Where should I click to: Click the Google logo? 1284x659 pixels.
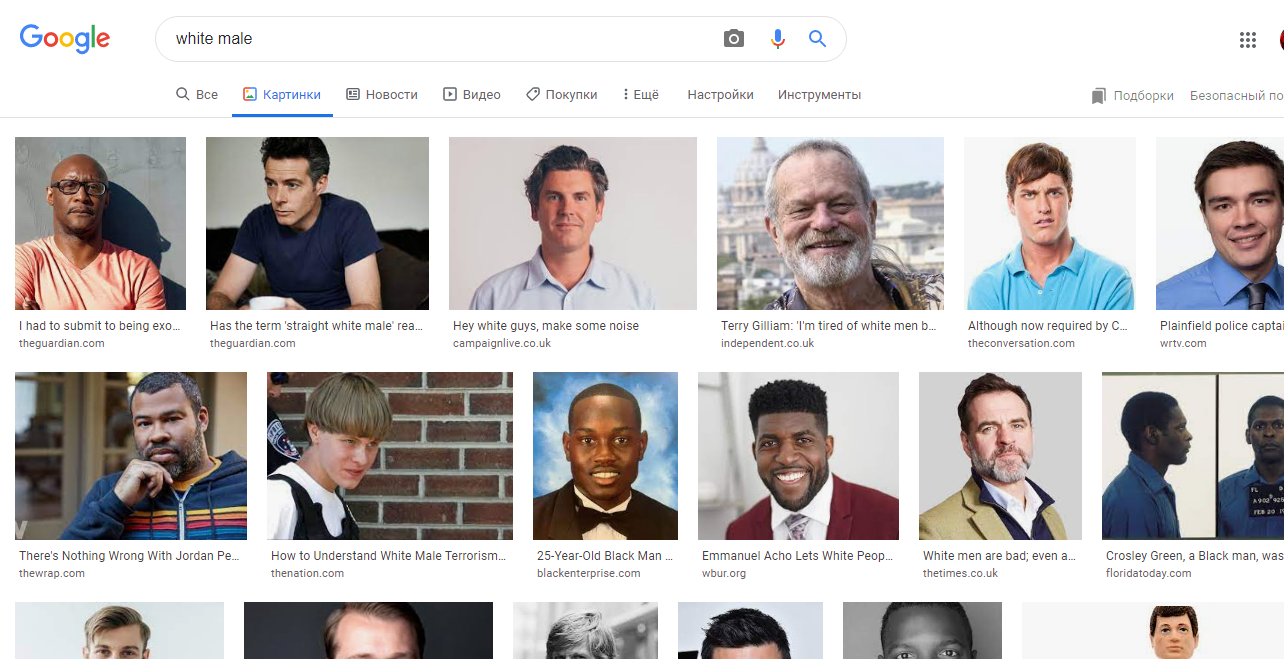click(65, 38)
